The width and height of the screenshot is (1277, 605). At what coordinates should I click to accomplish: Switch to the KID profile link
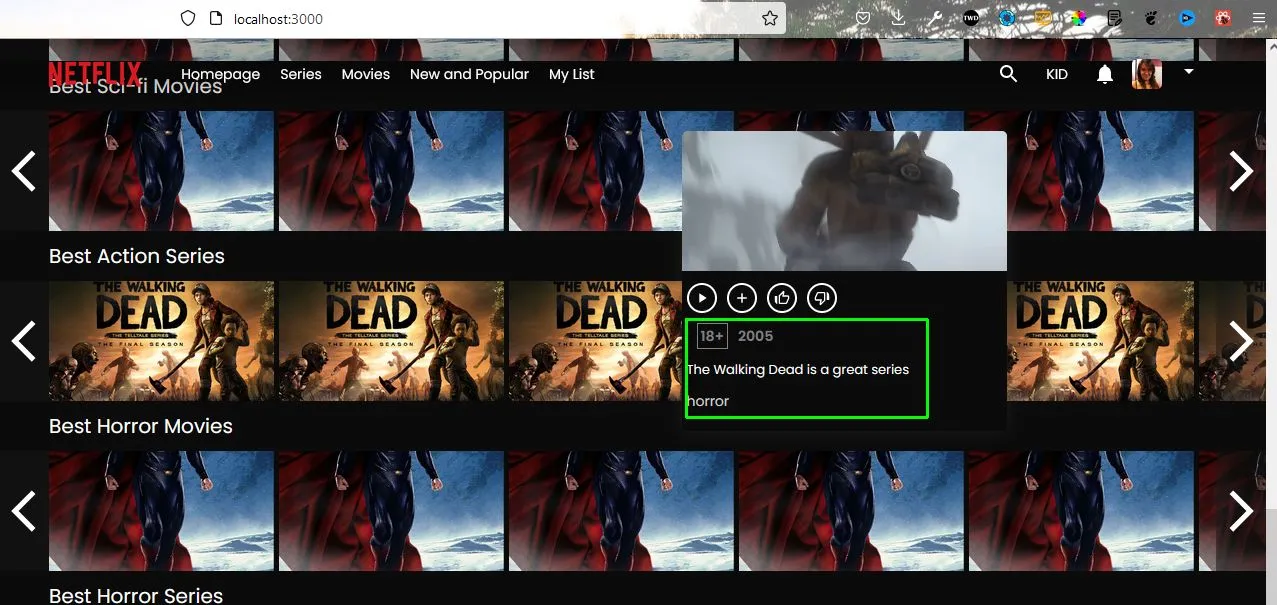[1056, 74]
